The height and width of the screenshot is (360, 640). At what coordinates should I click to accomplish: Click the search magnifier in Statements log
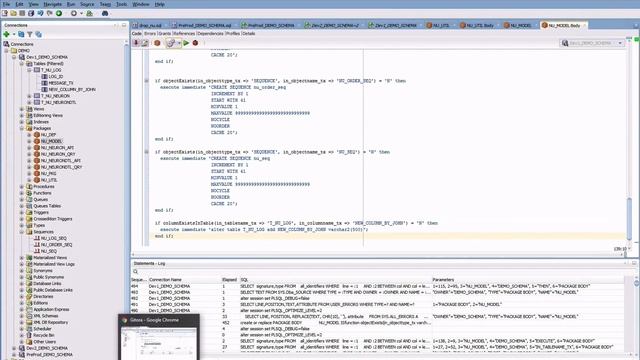pos(136,271)
